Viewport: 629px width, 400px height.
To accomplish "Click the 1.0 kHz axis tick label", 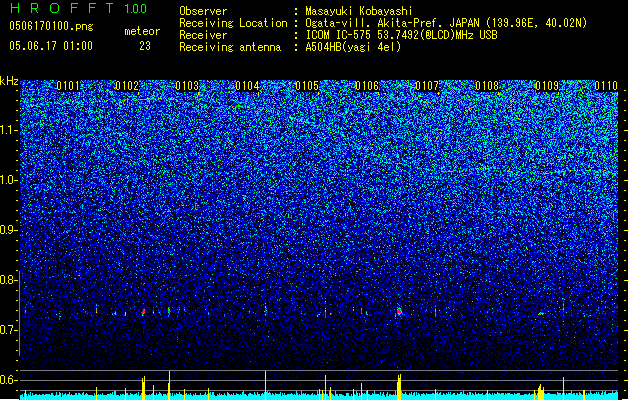I will 9,180.
